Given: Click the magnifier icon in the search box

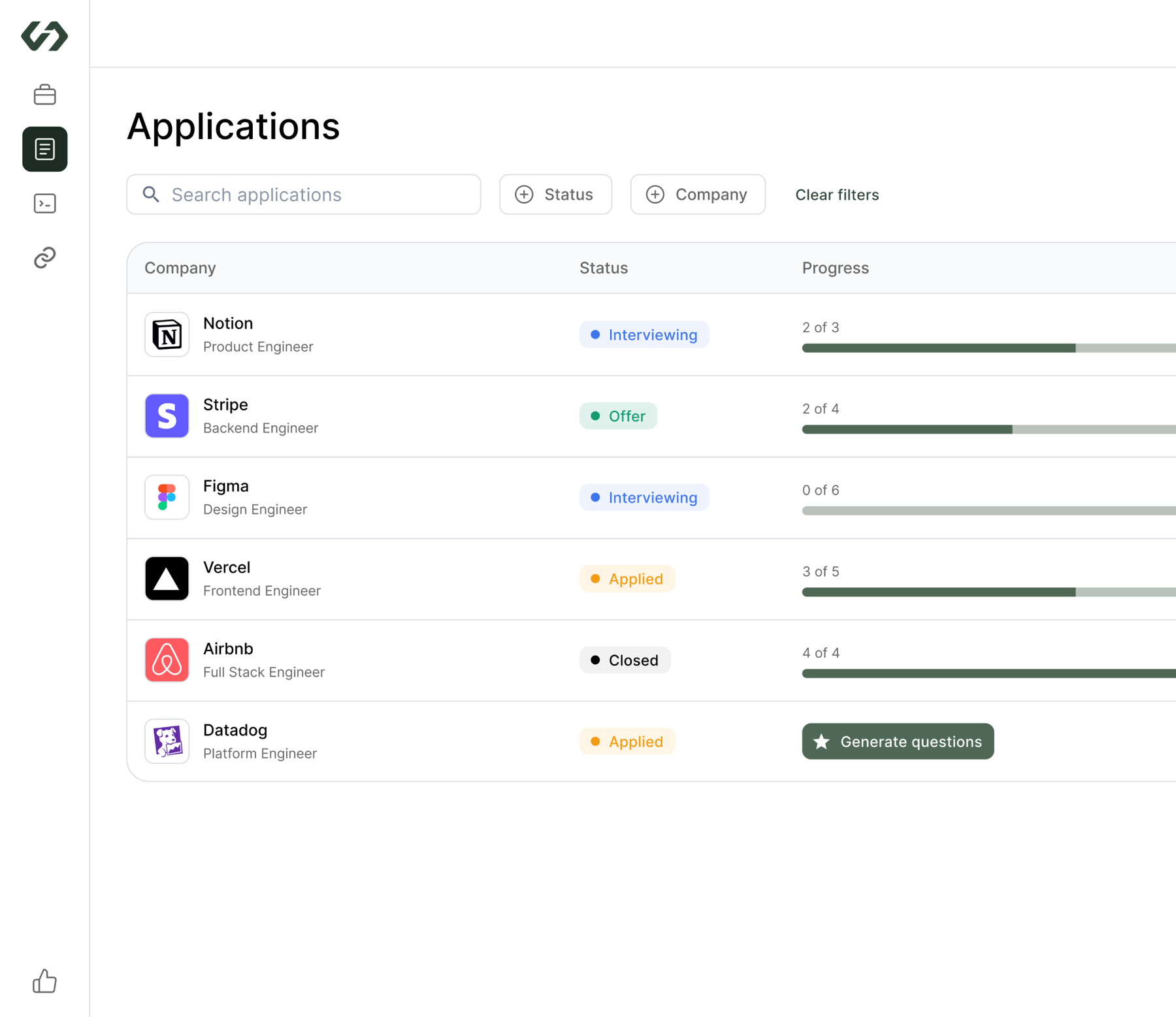Looking at the screenshot, I should tap(151, 194).
